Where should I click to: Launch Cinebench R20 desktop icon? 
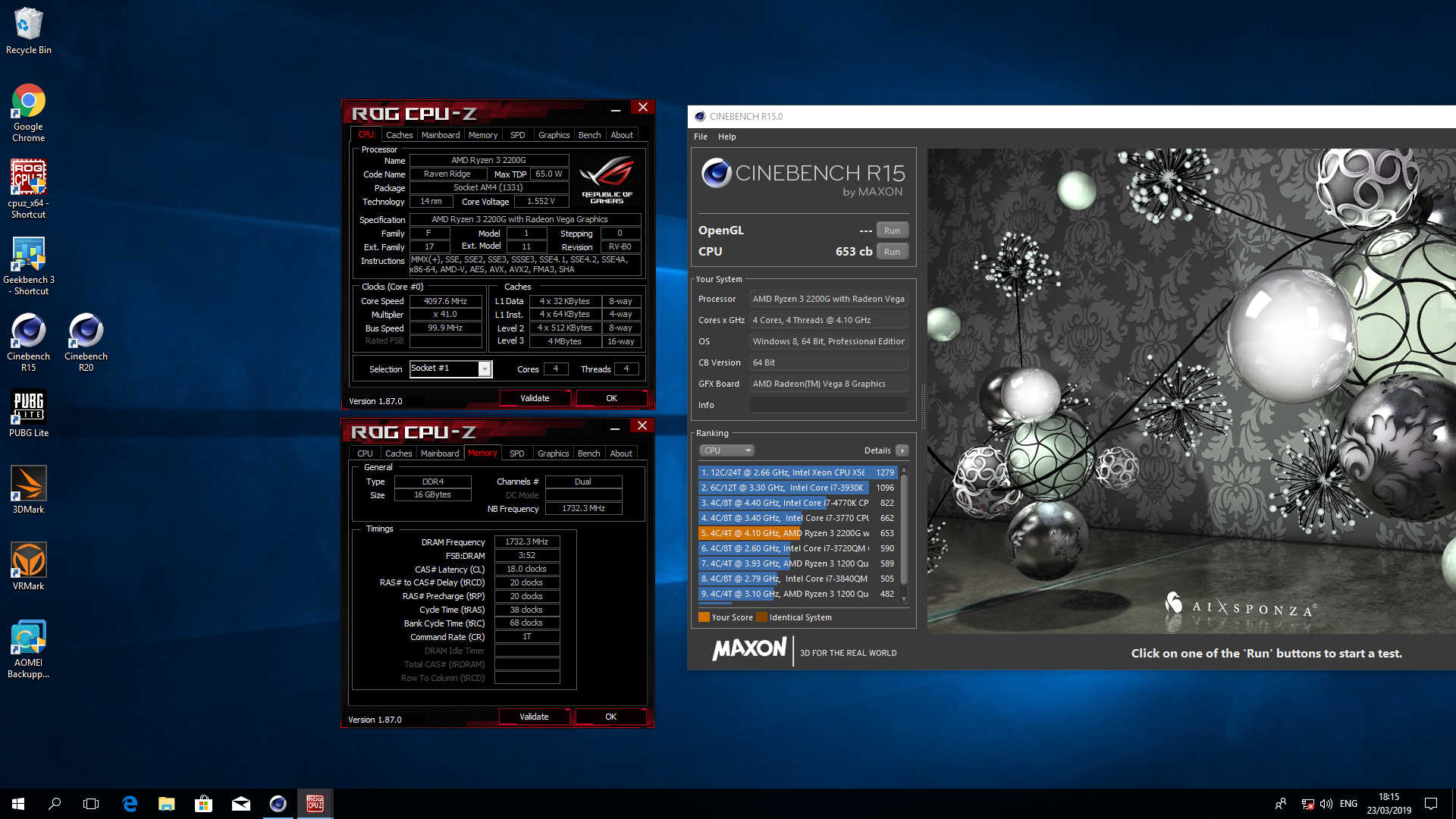(x=86, y=342)
